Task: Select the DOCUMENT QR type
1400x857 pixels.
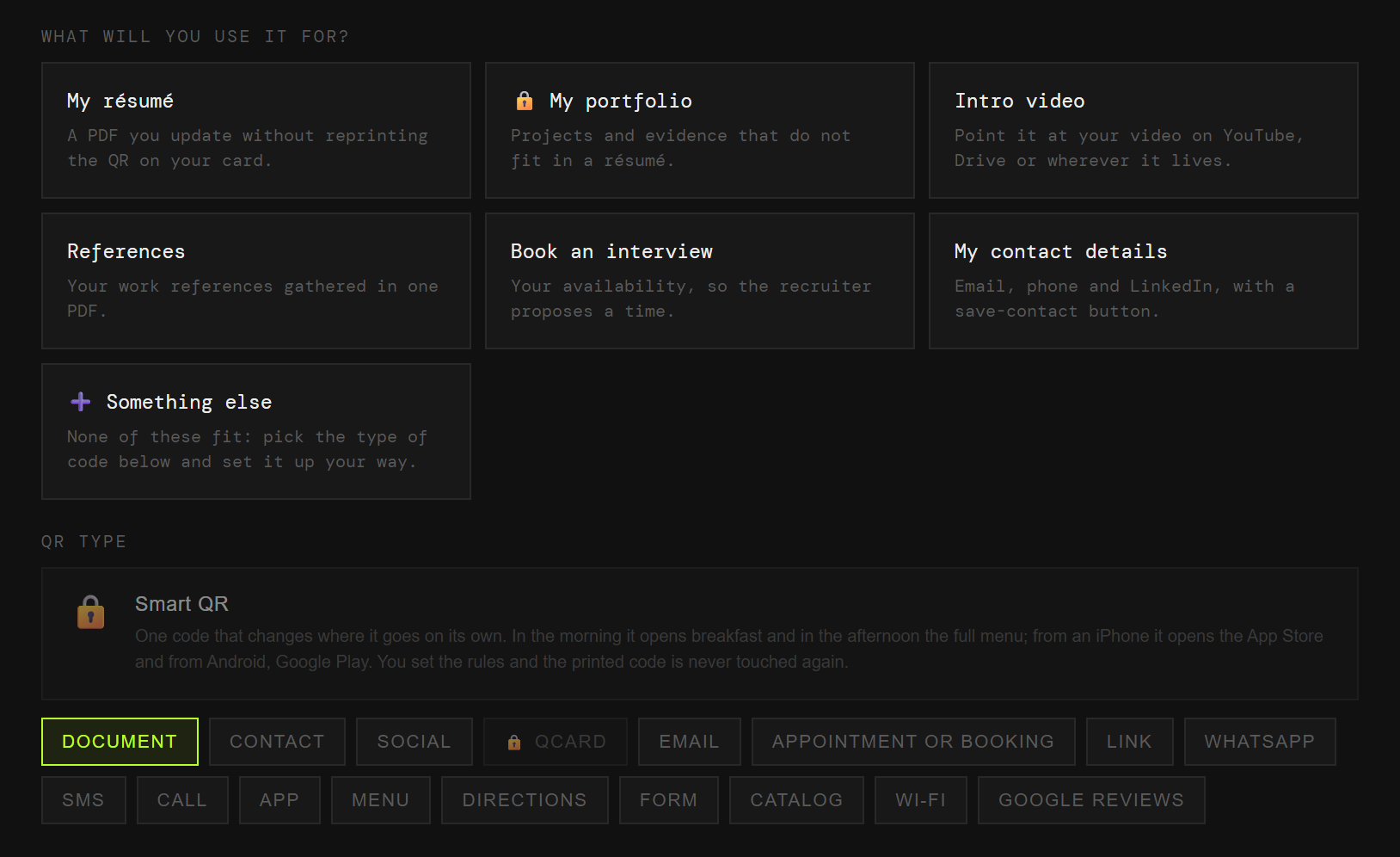Action: 120,742
